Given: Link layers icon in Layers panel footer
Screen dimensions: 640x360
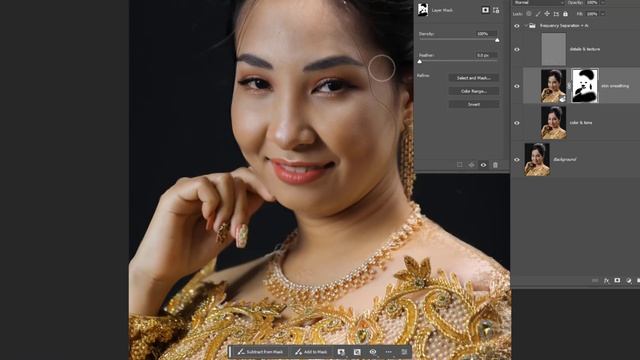Looking at the screenshot, I should [595, 280].
